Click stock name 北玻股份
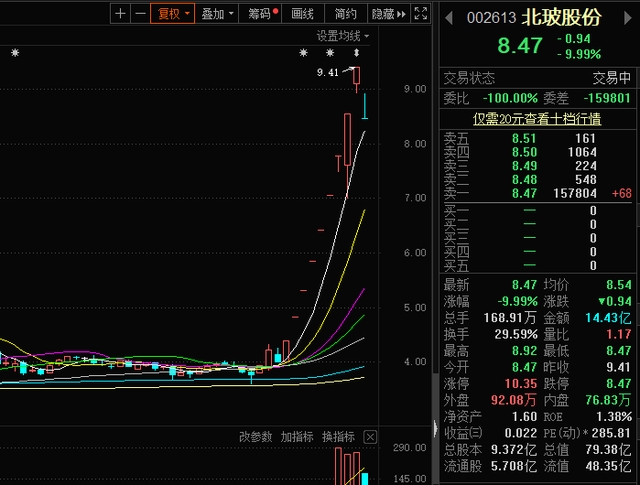Viewport: 640px width, 485px height. (x=562, y=17)
